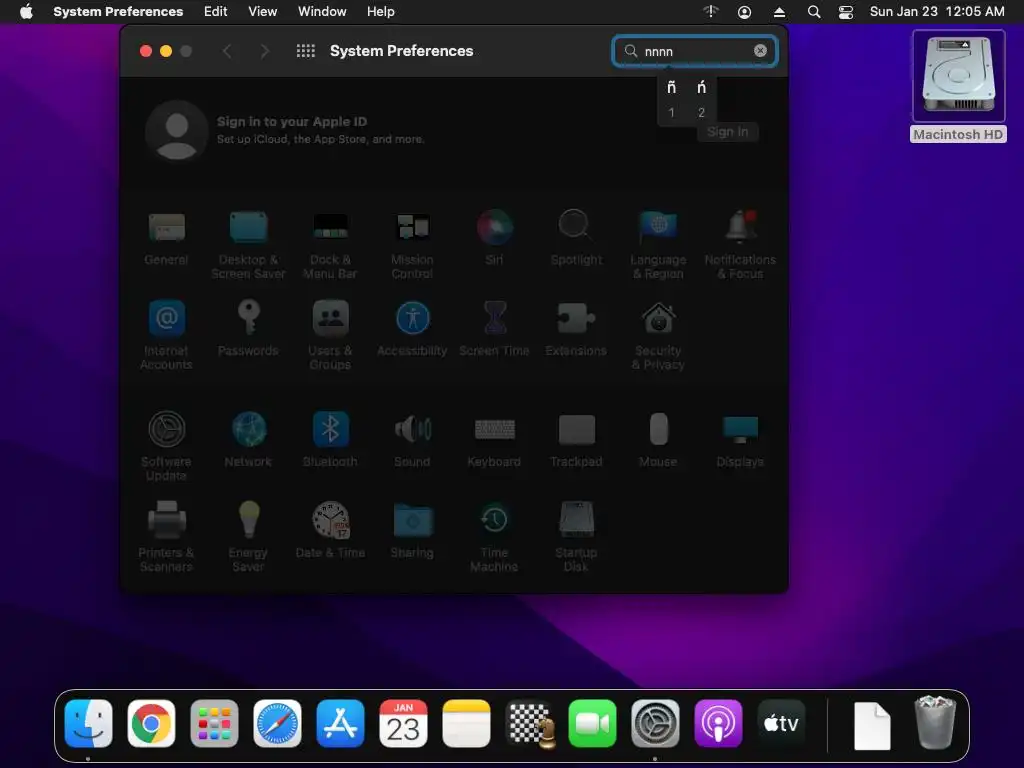Open FaceTime from the Dock

point(592,724)
